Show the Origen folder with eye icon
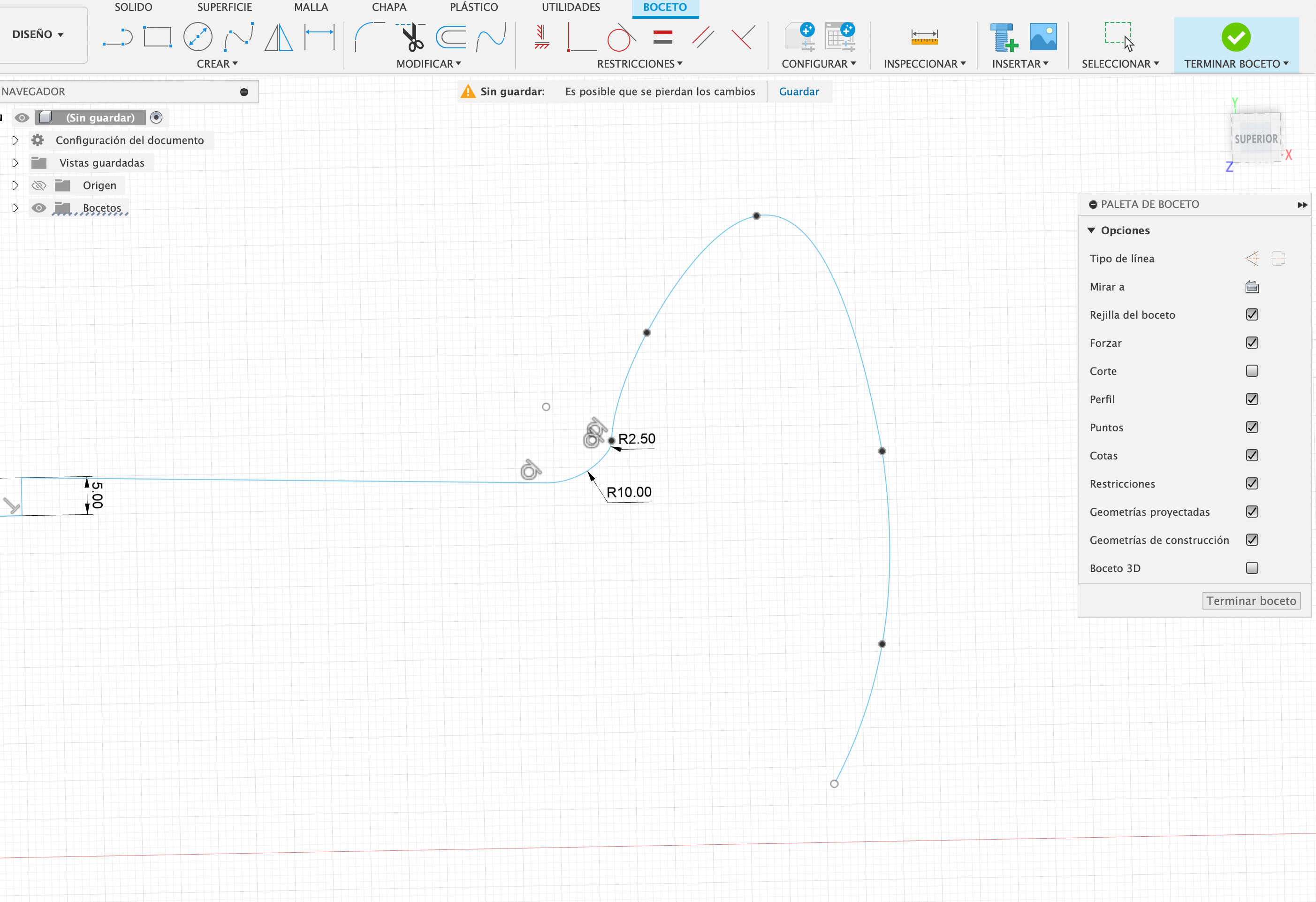The height and width of the screenshot is (902, 1316). click(x=38, y=185)
